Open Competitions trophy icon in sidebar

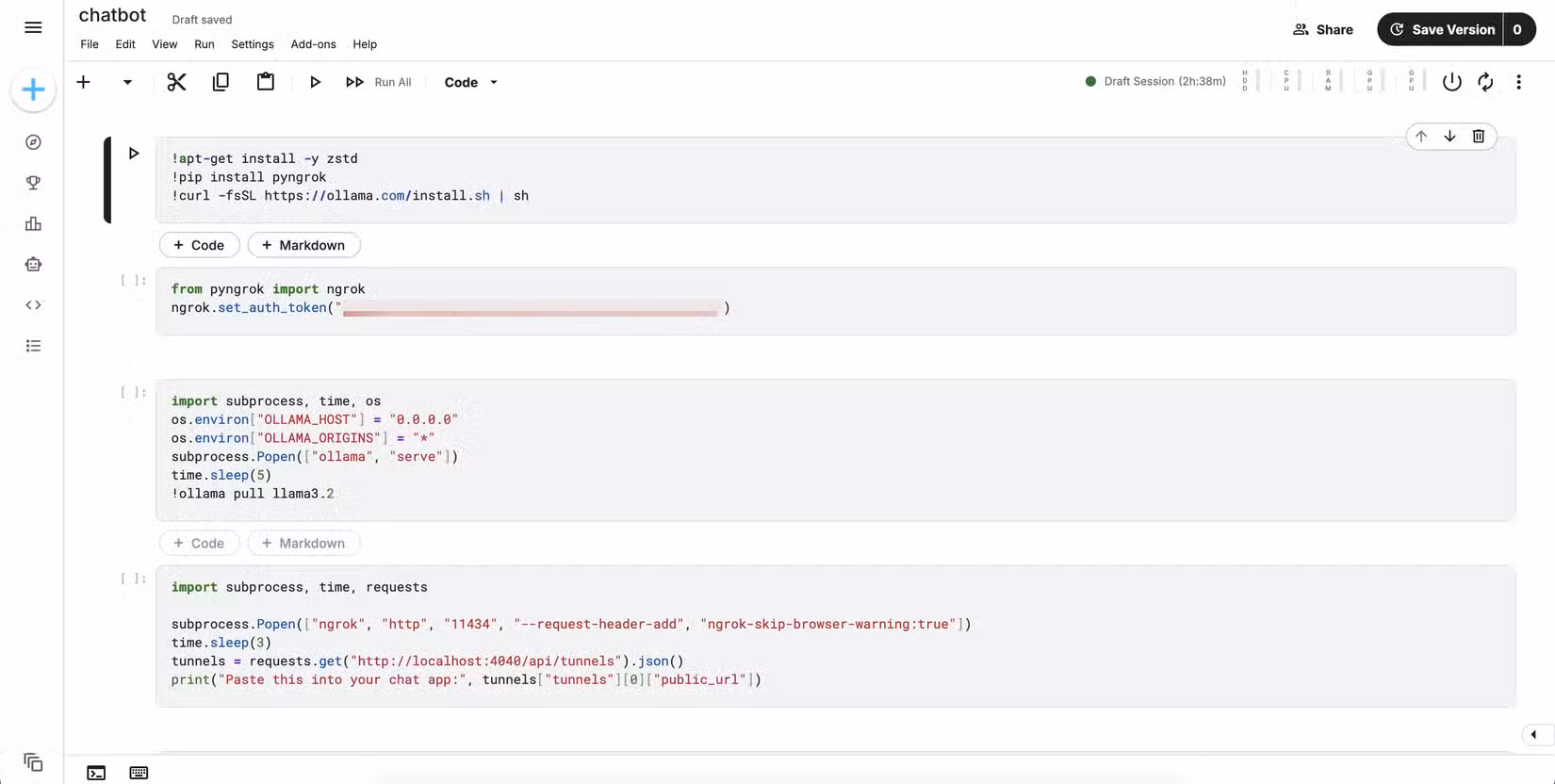pyautogui.click(x=33, y=183)
